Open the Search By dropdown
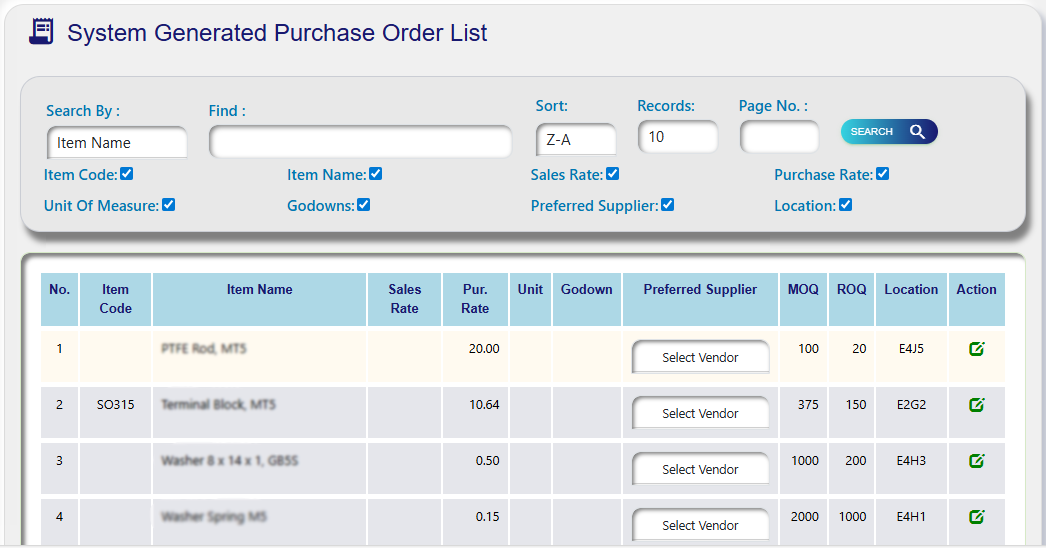 tap(116, 142)
